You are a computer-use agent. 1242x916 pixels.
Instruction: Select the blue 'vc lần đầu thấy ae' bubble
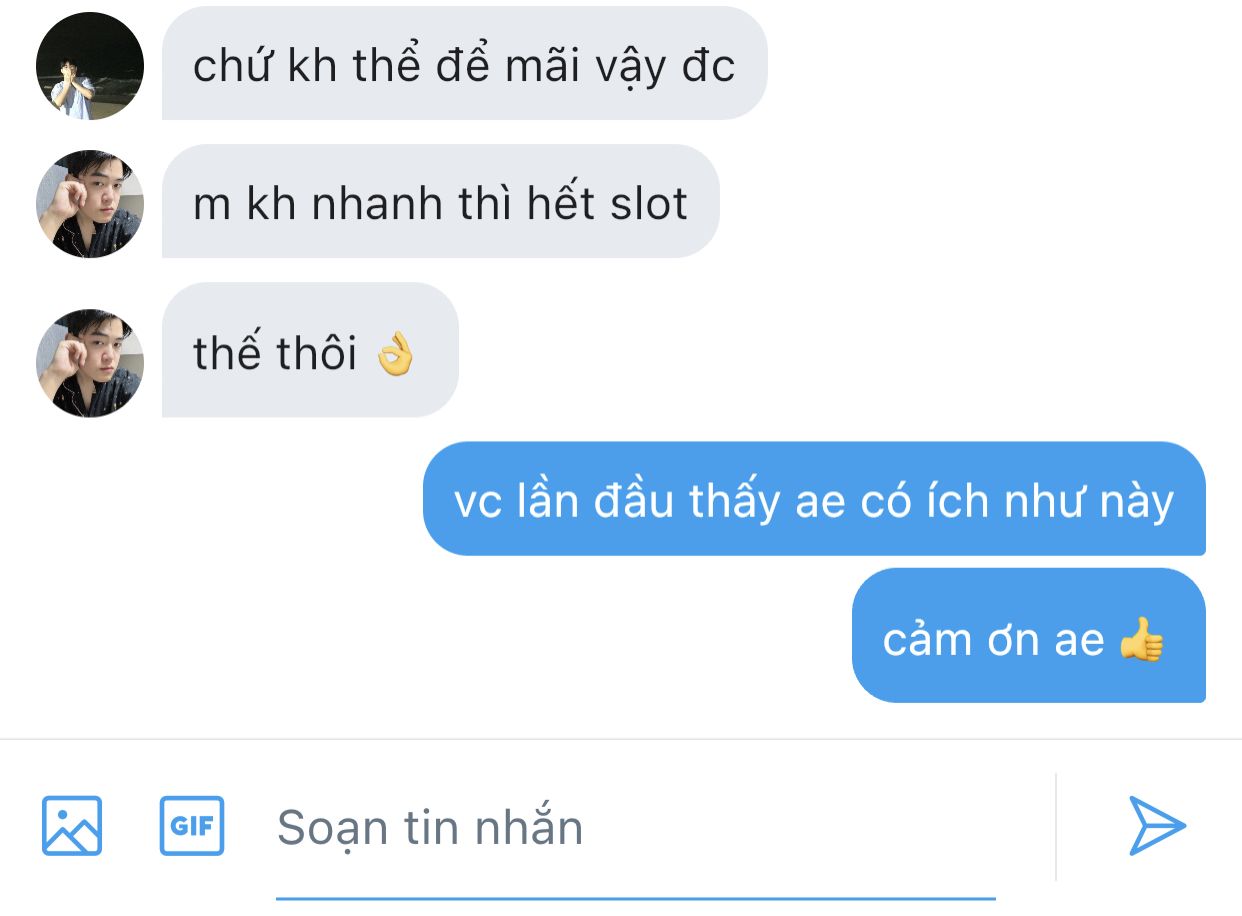point(814,499)
